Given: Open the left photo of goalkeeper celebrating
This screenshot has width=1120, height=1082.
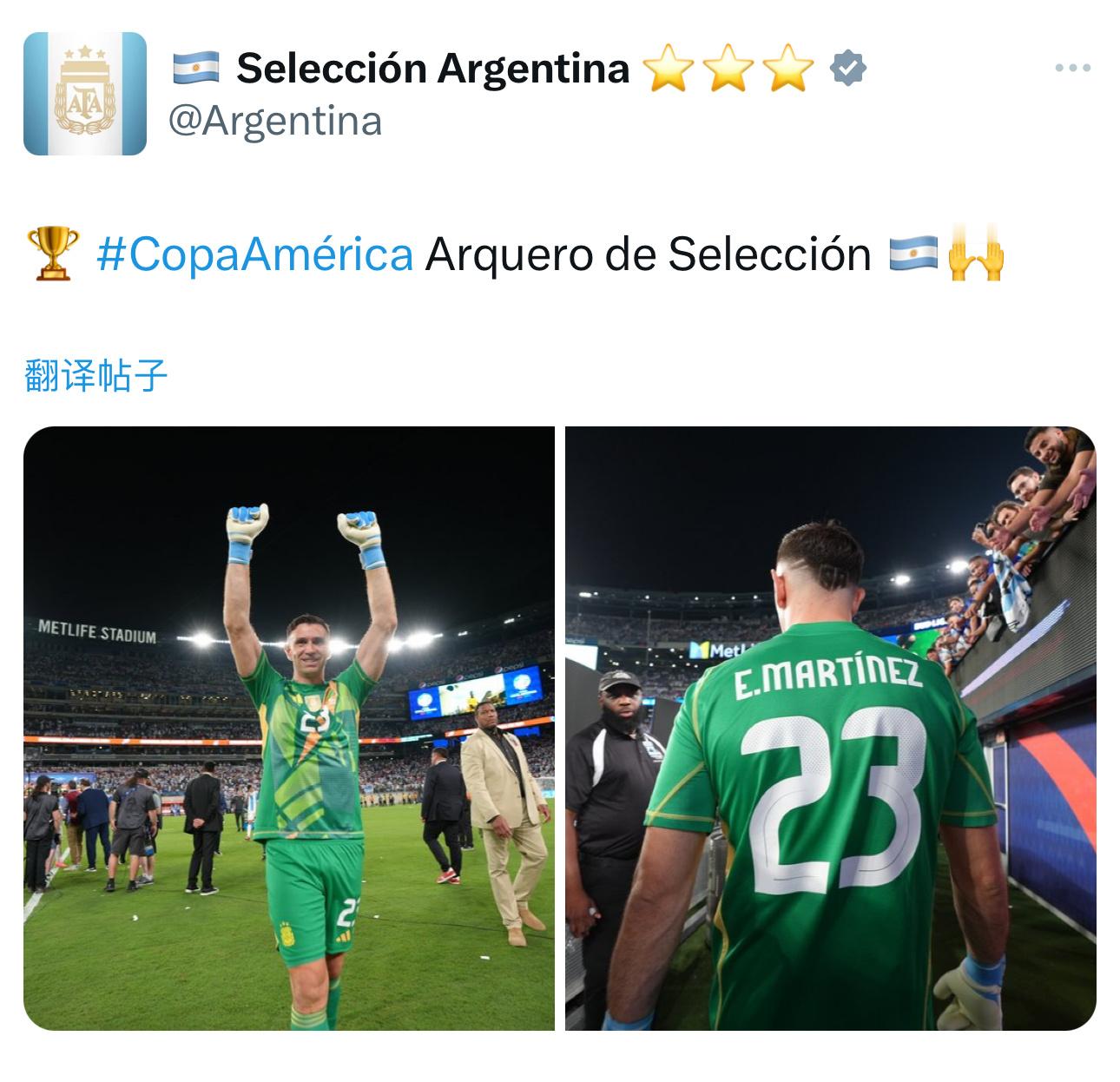Looking at the screenshot, I should tap(289, 729).
